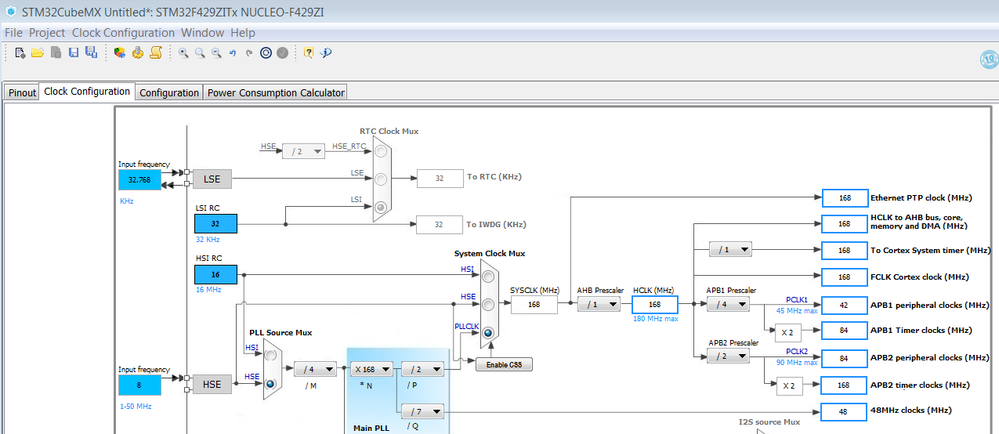Select LSI in the RTC Clock Mux

[x=381, y=206]
